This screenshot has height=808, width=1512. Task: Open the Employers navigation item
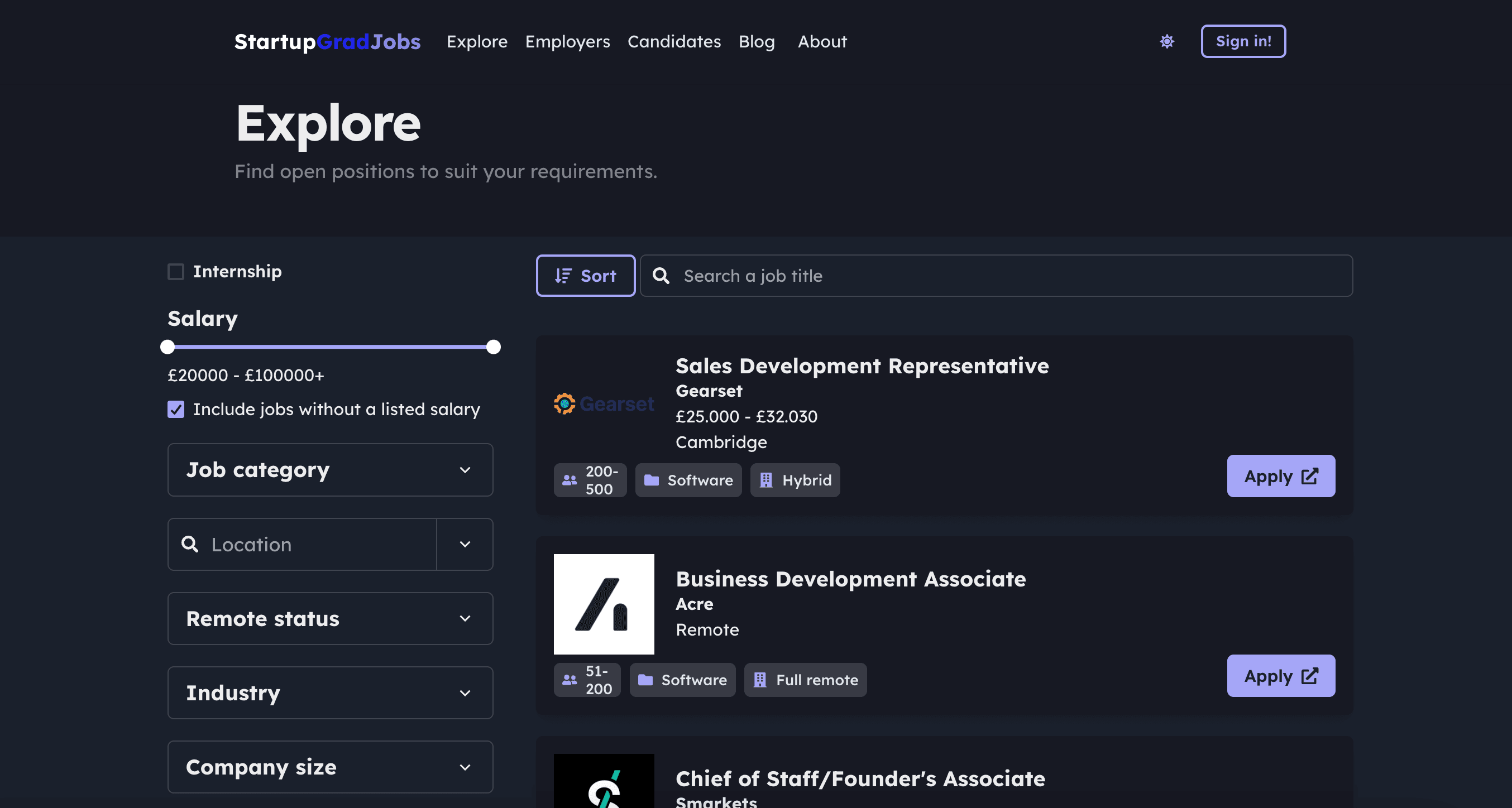pyautogui.click(x=567, y=41)
